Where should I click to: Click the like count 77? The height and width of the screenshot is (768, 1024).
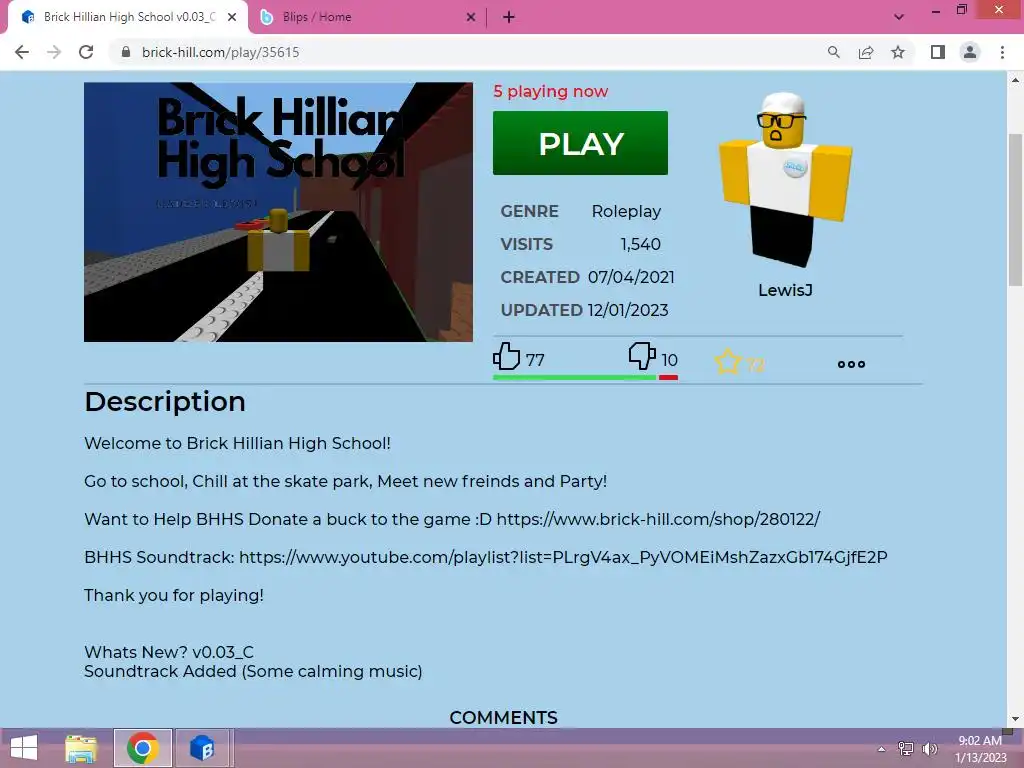pyautogui.click(x=535, y=360)
